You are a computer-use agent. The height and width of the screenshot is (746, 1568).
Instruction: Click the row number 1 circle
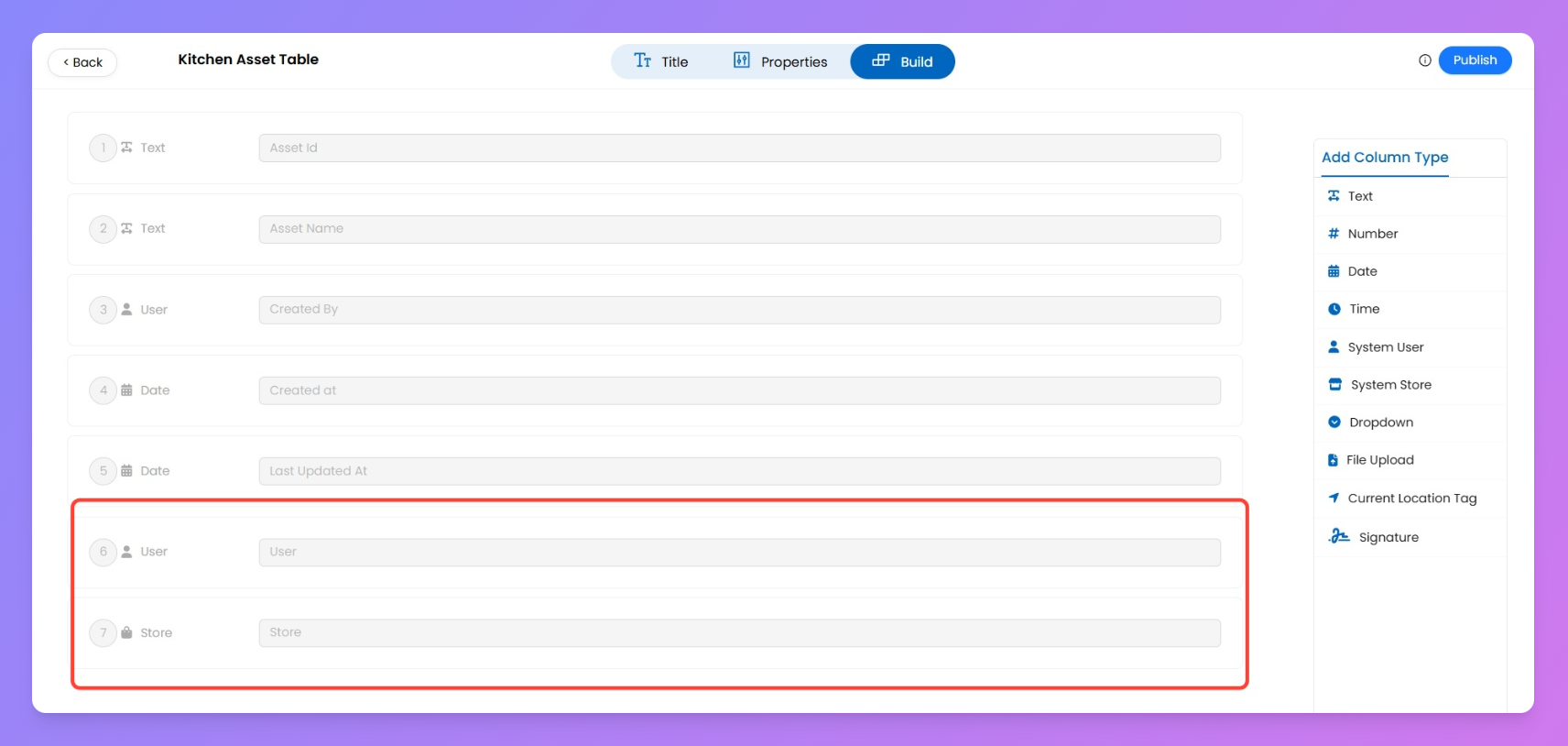[103, 148]
